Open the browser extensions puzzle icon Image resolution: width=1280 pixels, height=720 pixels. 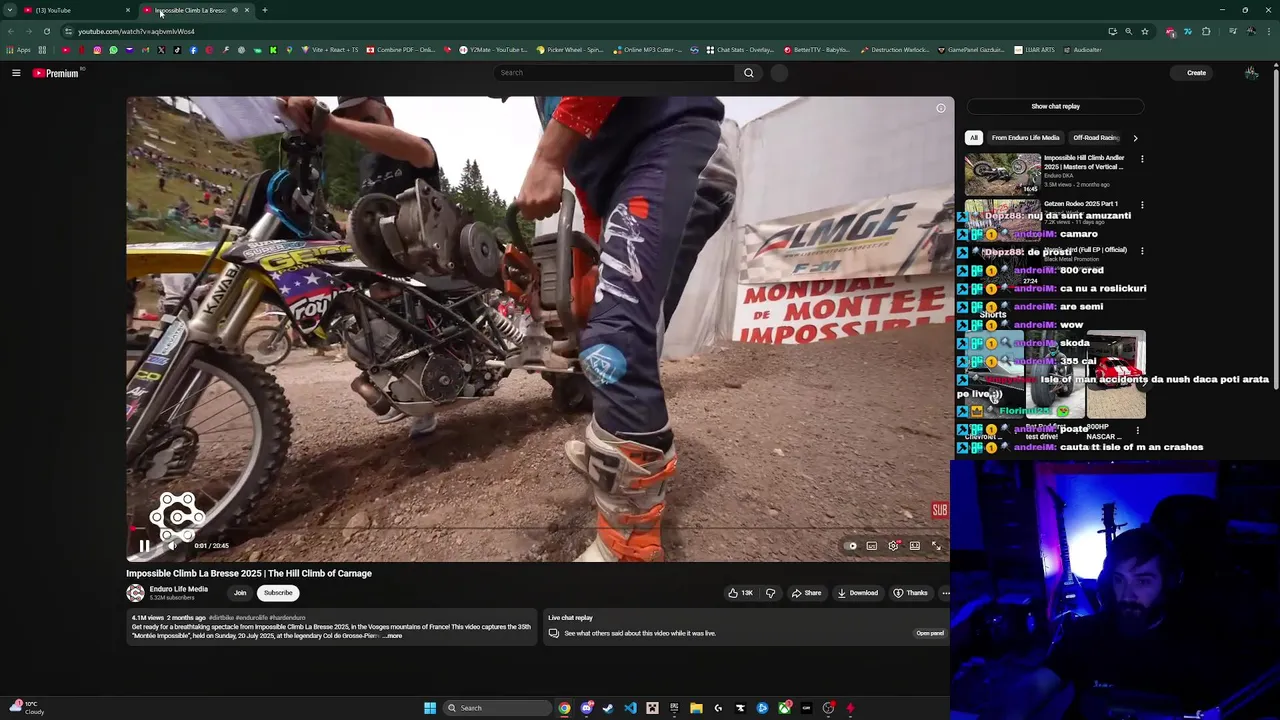[x=1206, y=31]
